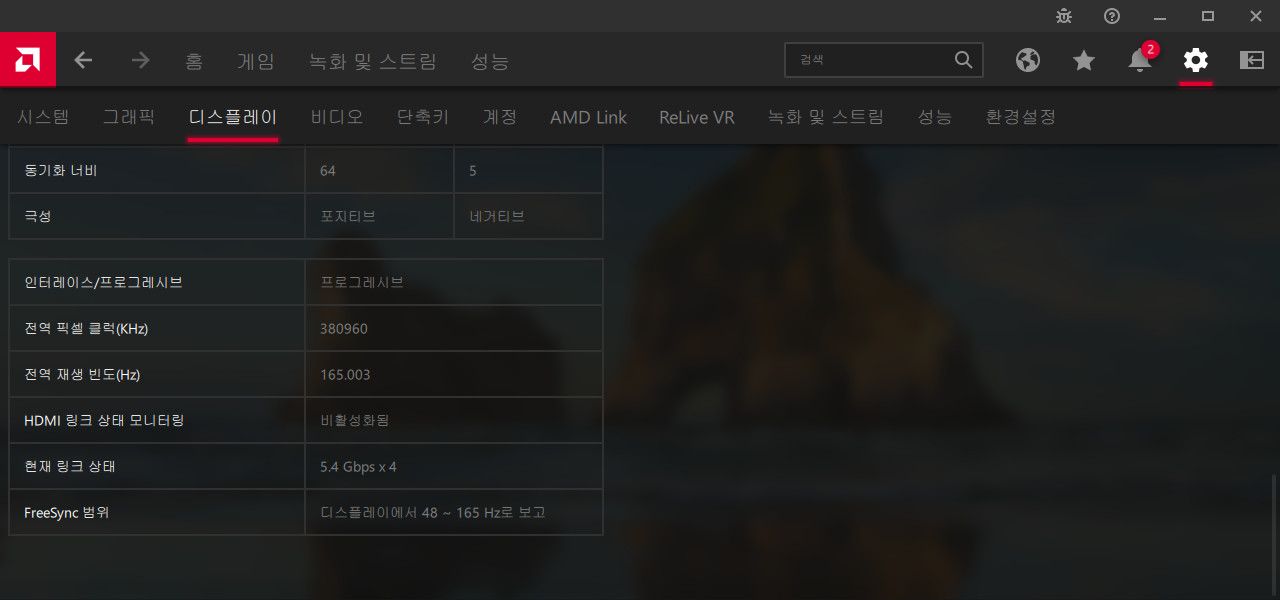
Task: Open the web browser globe icon
Action: 1027,60
